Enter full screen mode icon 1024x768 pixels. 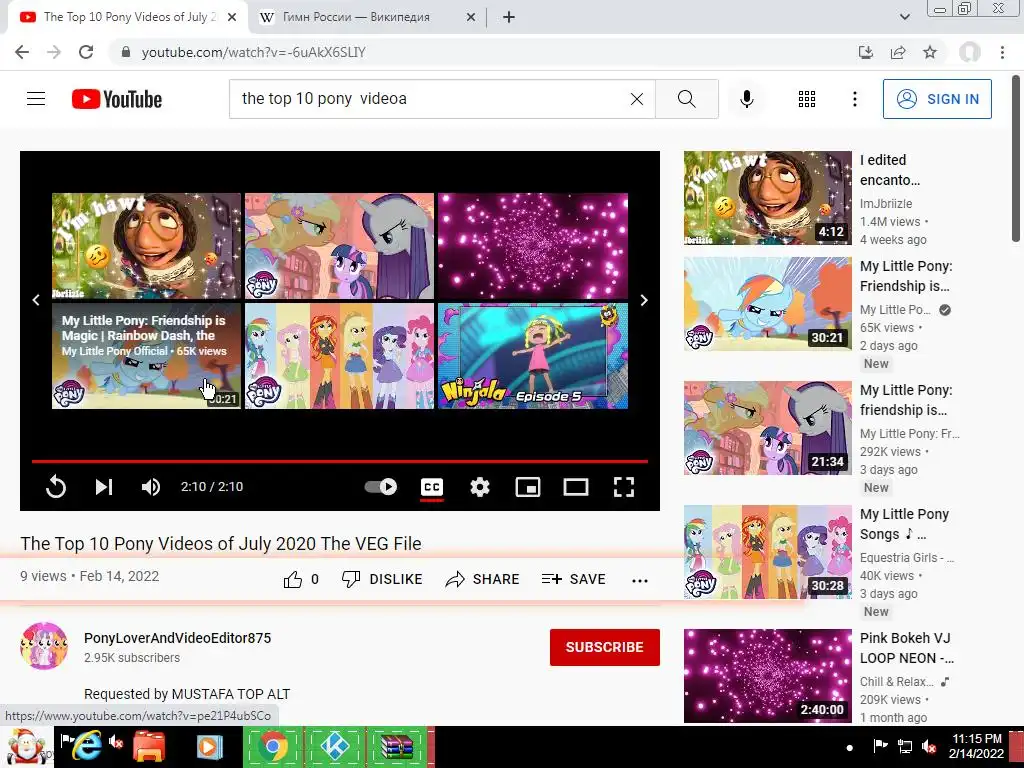[x=624, y=487]
